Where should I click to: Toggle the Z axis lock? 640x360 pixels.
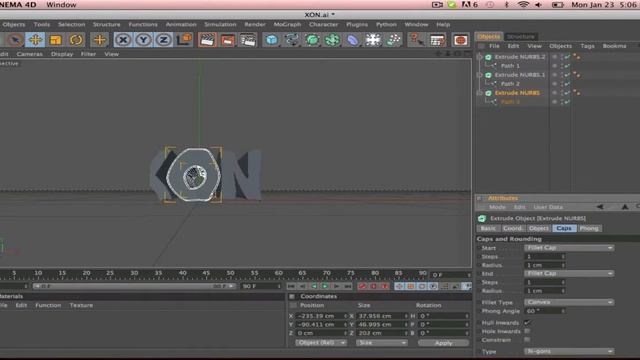coord(163,40)
